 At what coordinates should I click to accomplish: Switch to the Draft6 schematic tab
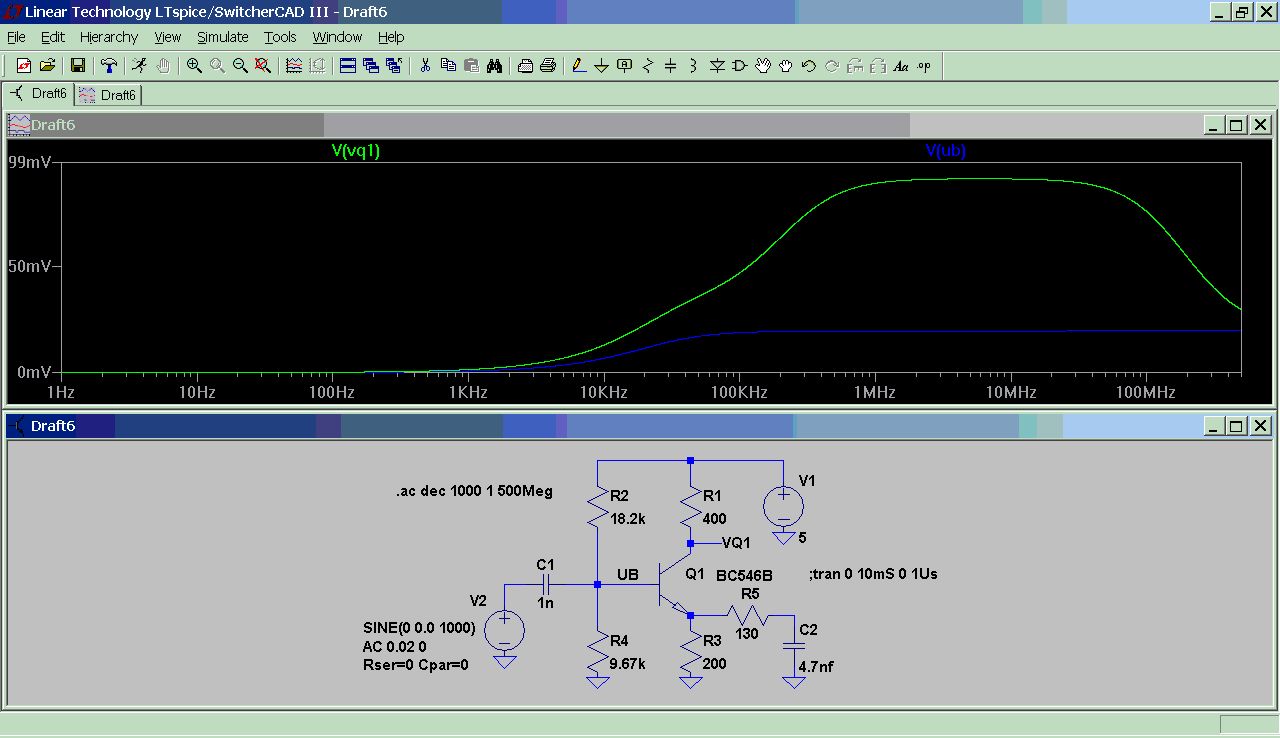pos(39,94)
